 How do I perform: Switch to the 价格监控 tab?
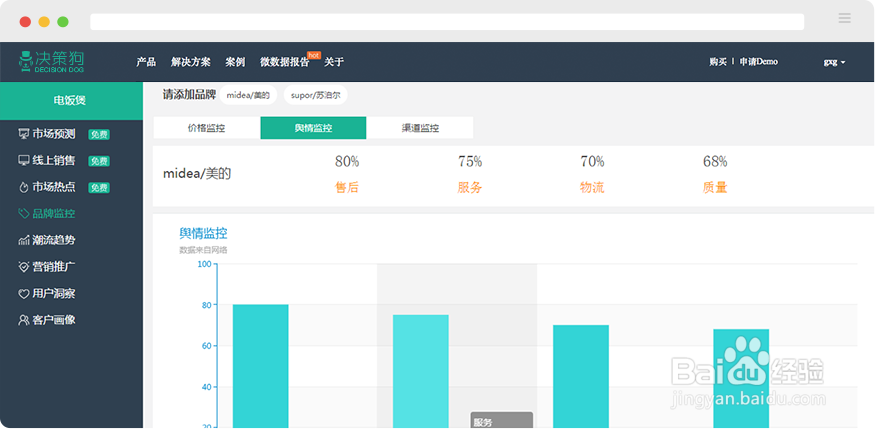tap(206, 128)
